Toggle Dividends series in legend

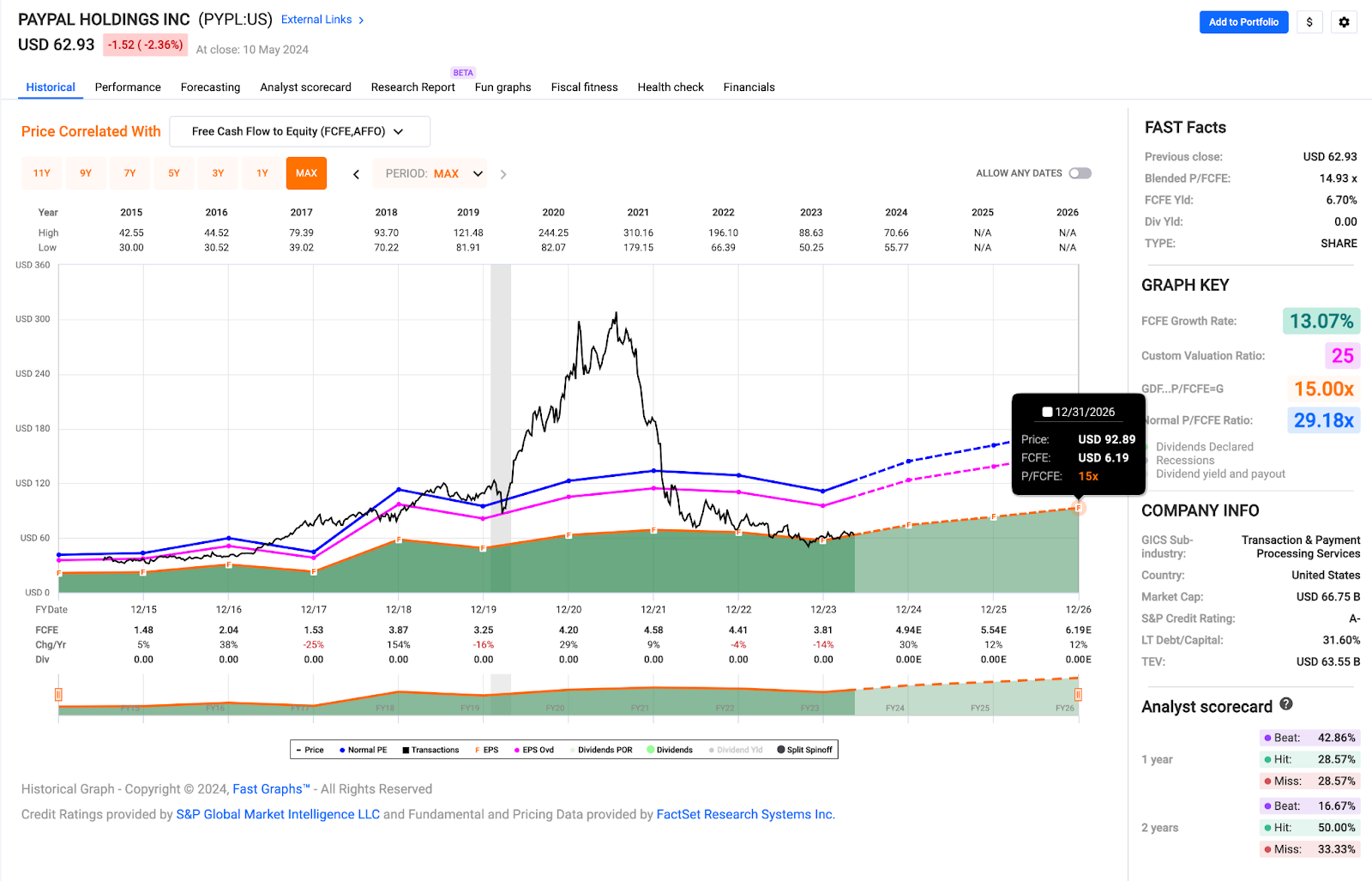(670, 750)
